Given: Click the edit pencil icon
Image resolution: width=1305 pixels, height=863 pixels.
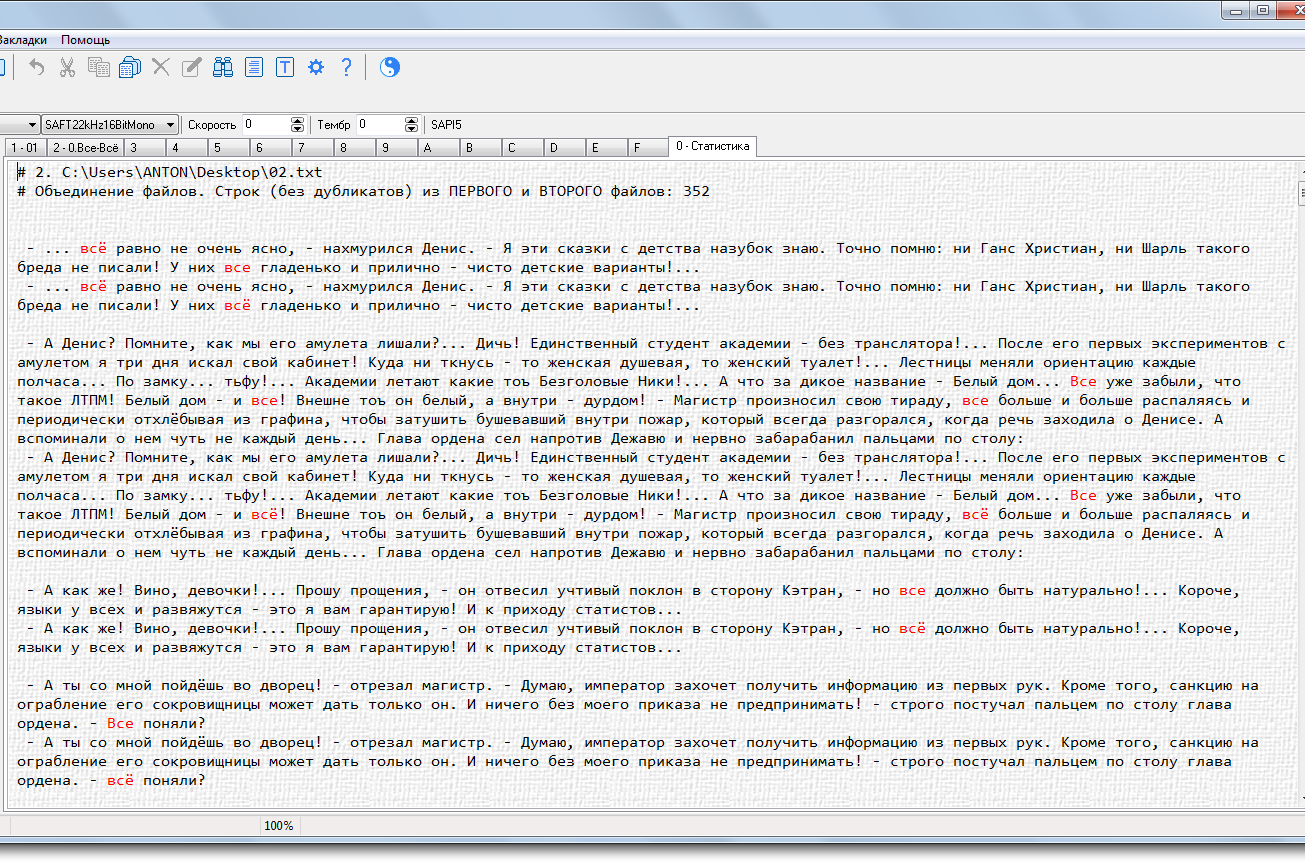Looking at the screenshot, I should (192, 67).
